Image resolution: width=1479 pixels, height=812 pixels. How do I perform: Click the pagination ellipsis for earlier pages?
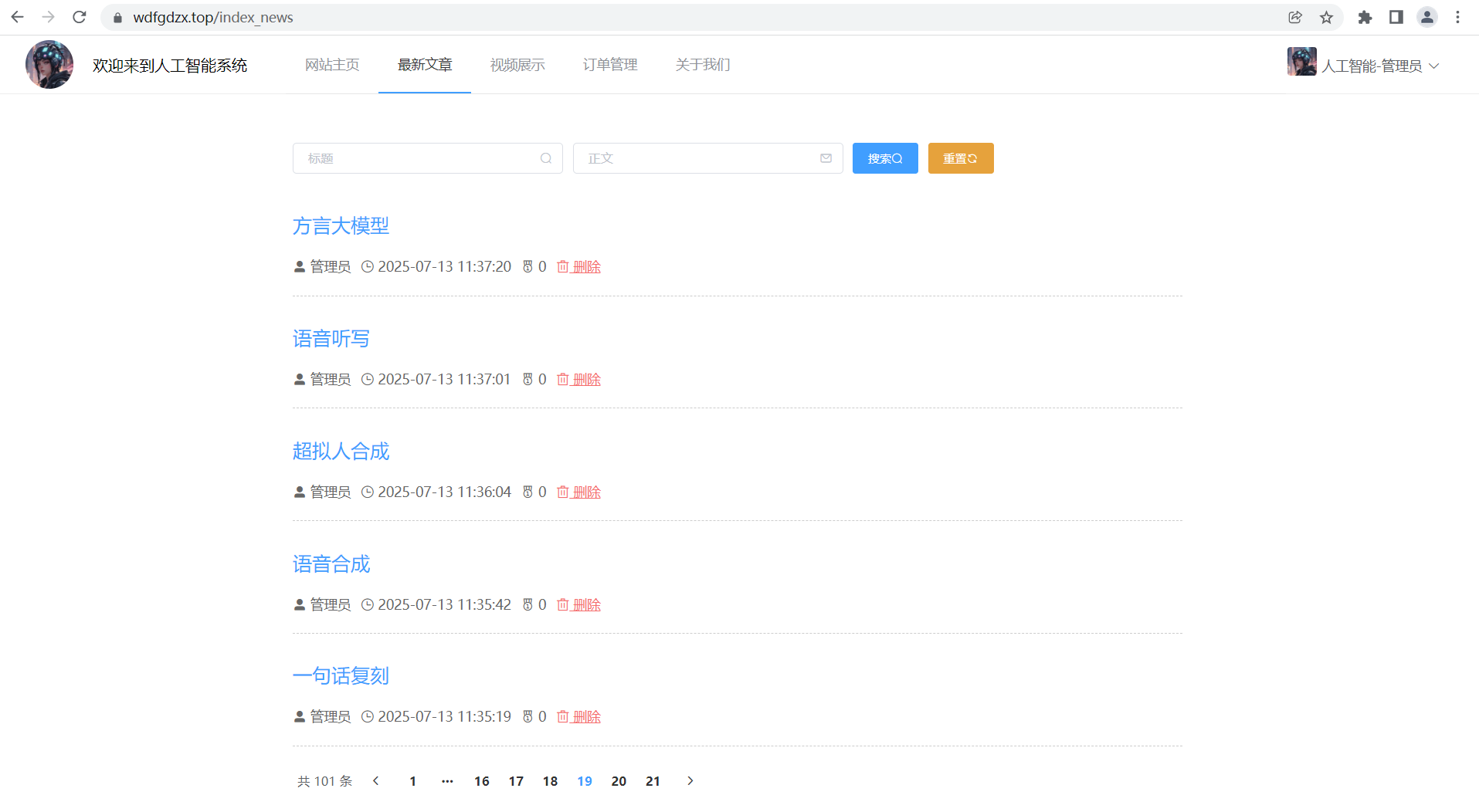point(447,781)
